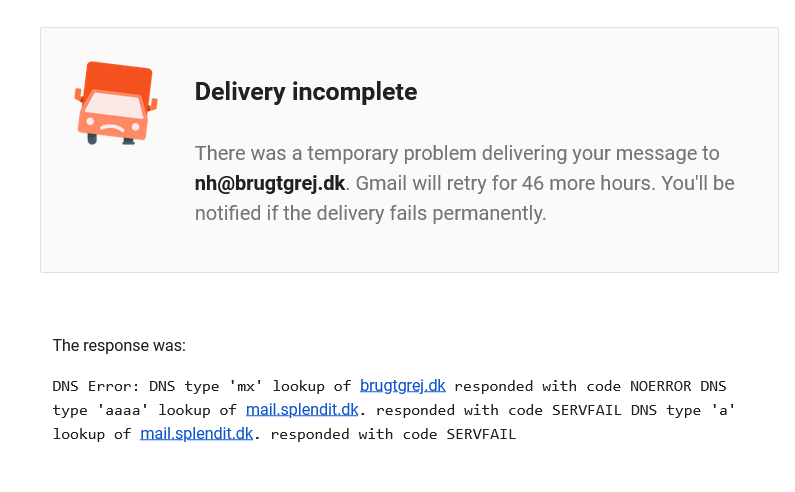Open the brugtgrej.dk link in DNS error
795x492 pixels.
coord(403,386)
